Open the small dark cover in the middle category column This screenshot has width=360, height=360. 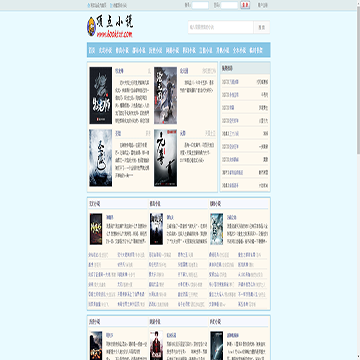[156, 229]
